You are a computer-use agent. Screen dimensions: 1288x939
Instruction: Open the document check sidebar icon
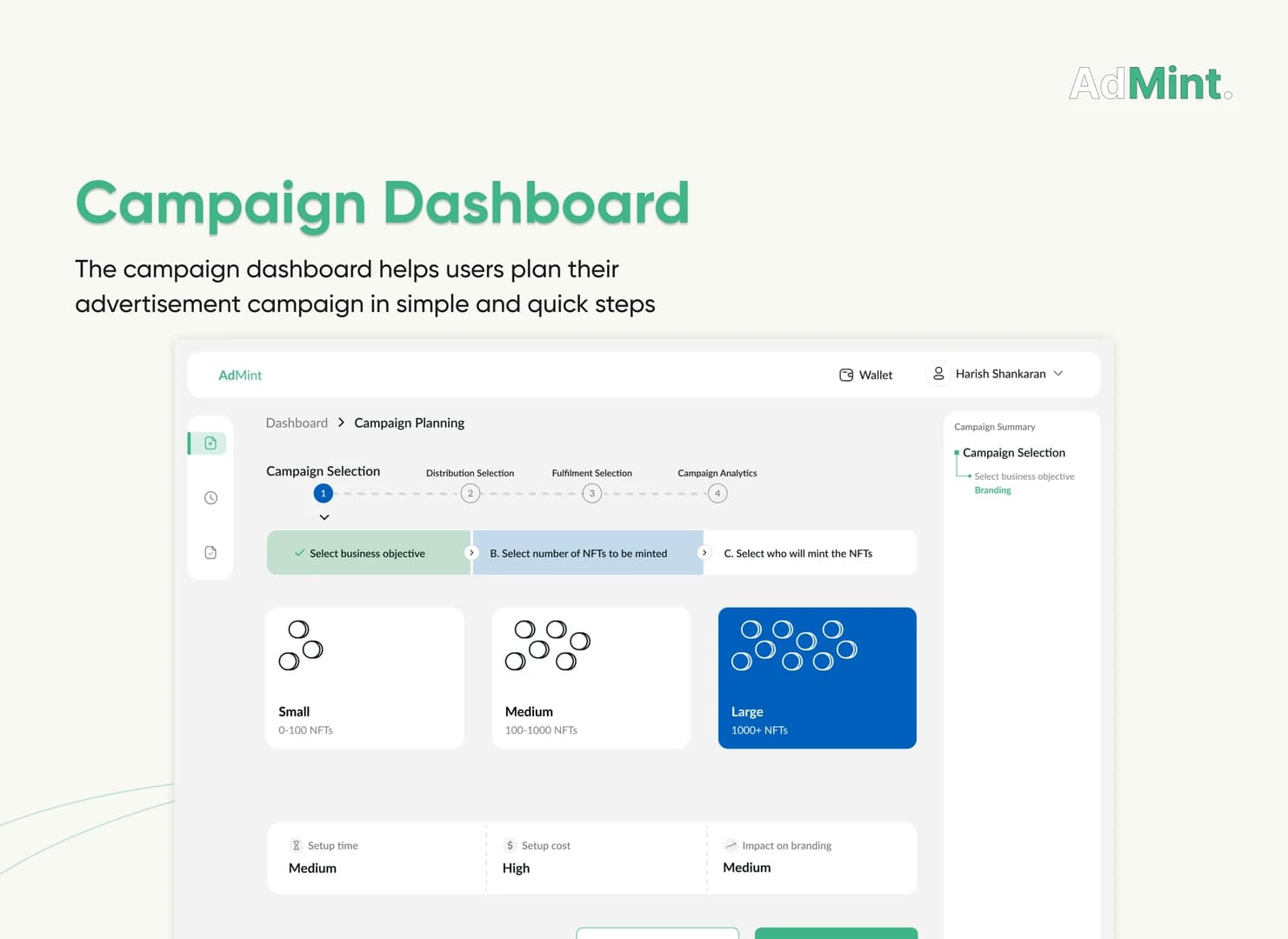click(210, 553)
